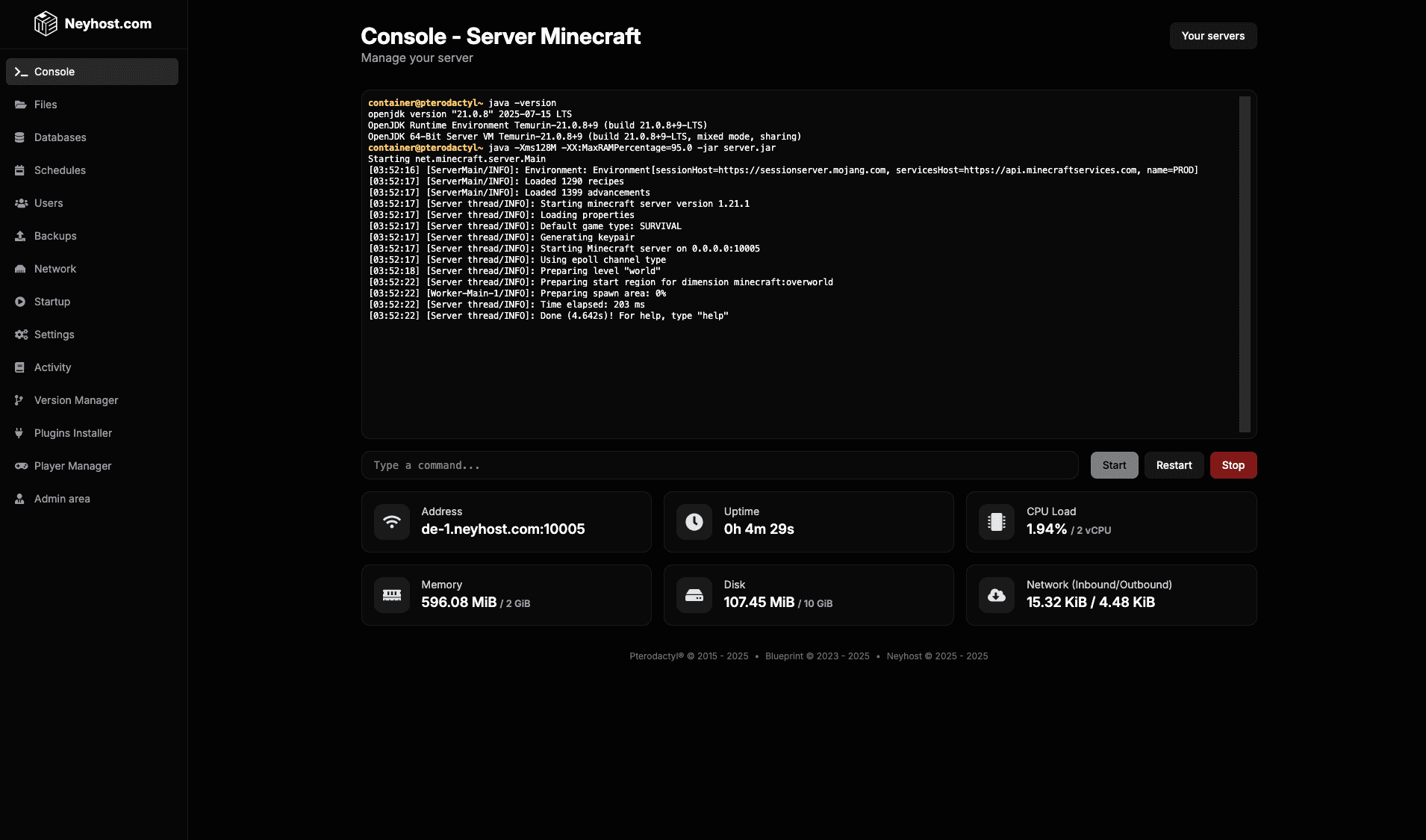Click the Users icon in the sidebar
The image size is (1426, 840).
point(19,203)
